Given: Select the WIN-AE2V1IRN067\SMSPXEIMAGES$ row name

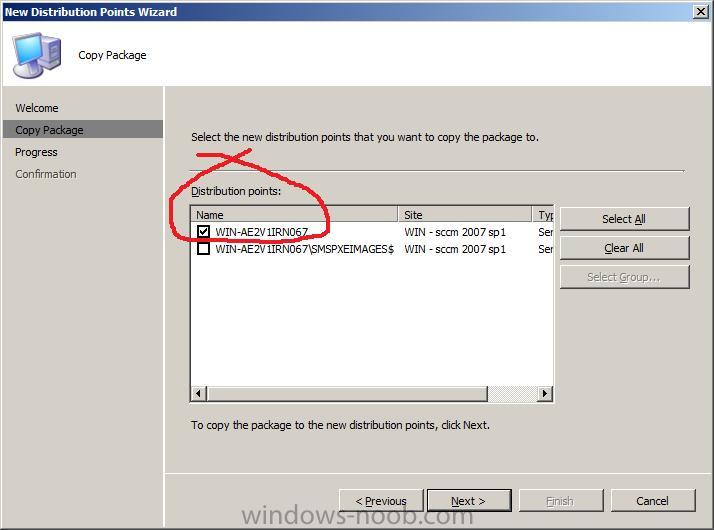Looking at the screenshot, I should tap(305, 249).
